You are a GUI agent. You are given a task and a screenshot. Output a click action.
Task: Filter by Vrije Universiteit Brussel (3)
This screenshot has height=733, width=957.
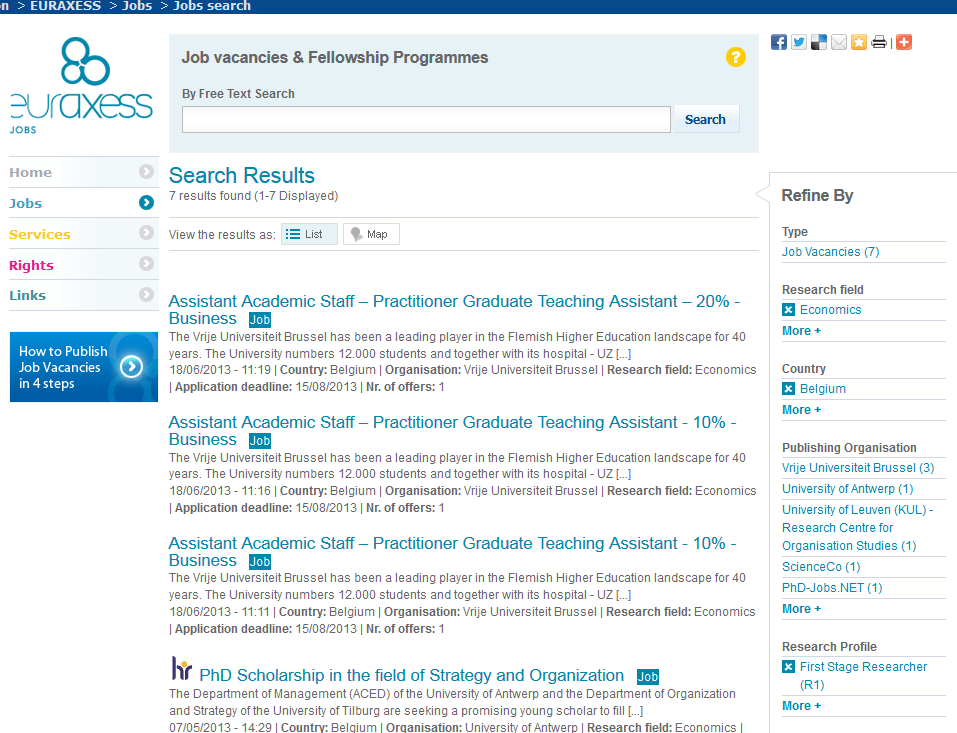[858, 468]
